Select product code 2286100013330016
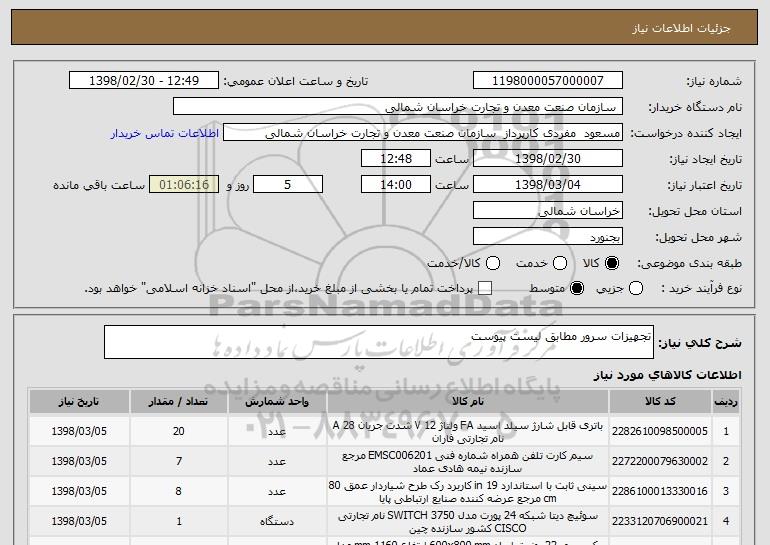 (x=660, y=491)
